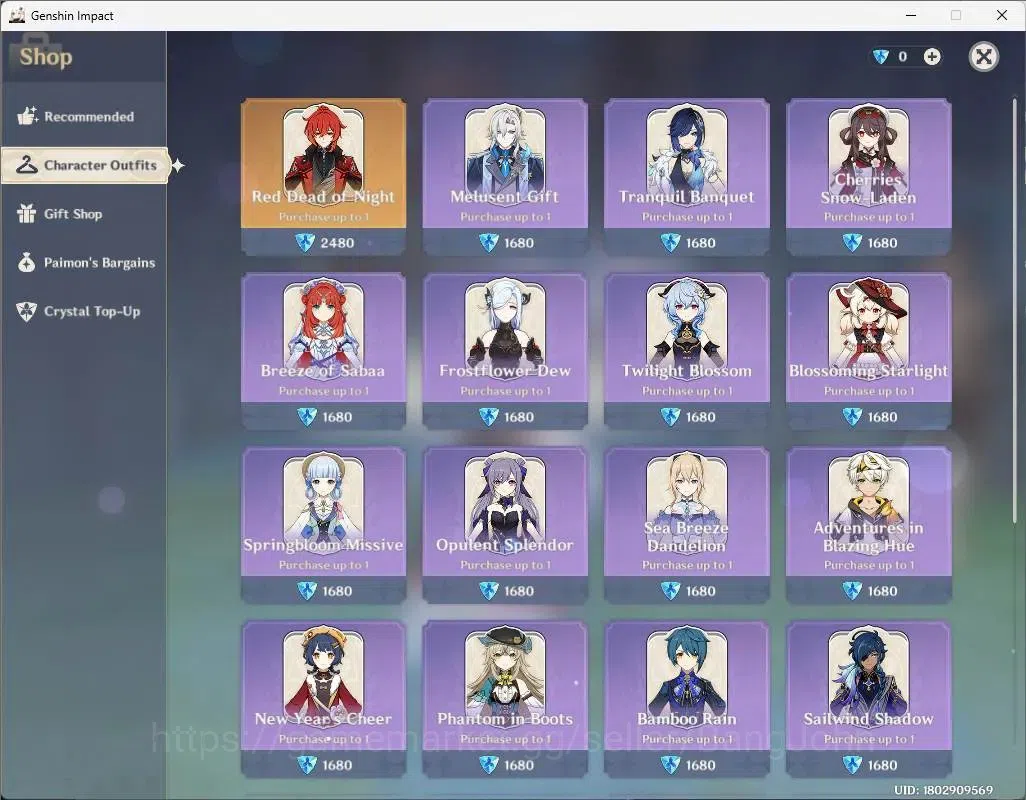This screenshot has height=800, width=1026.
Task: Select the Cherries Snow-Laden outfit card
Action: click(868, 177)
